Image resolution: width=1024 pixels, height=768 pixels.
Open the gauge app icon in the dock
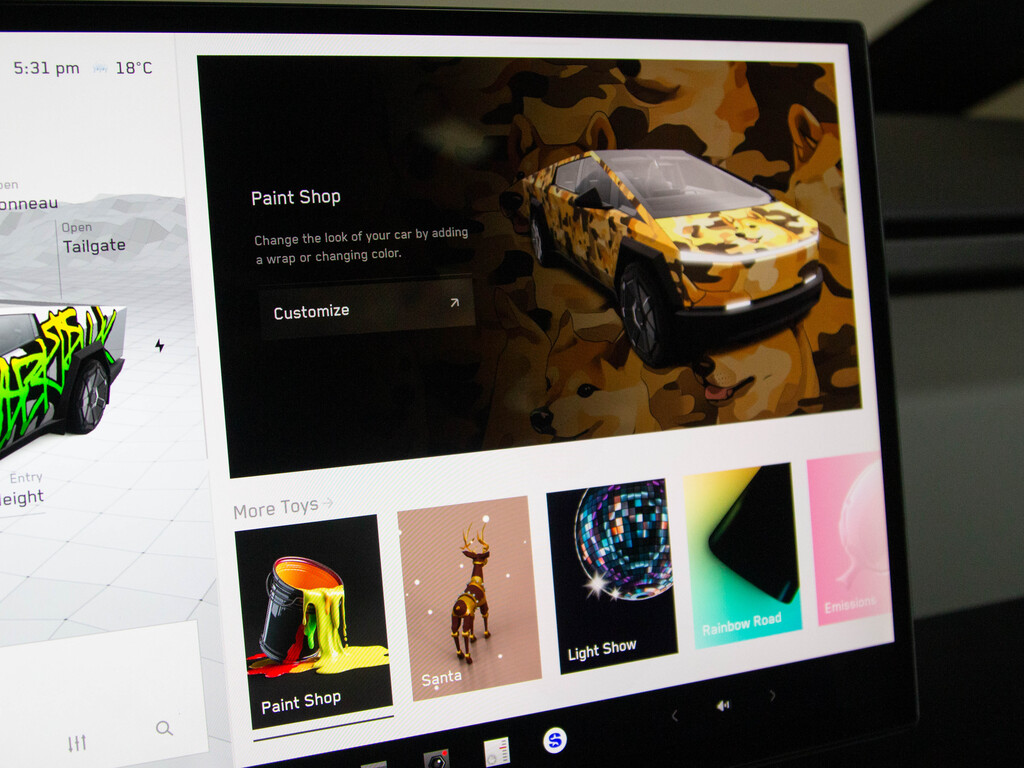pyautogui.click(x=497, y=752)
